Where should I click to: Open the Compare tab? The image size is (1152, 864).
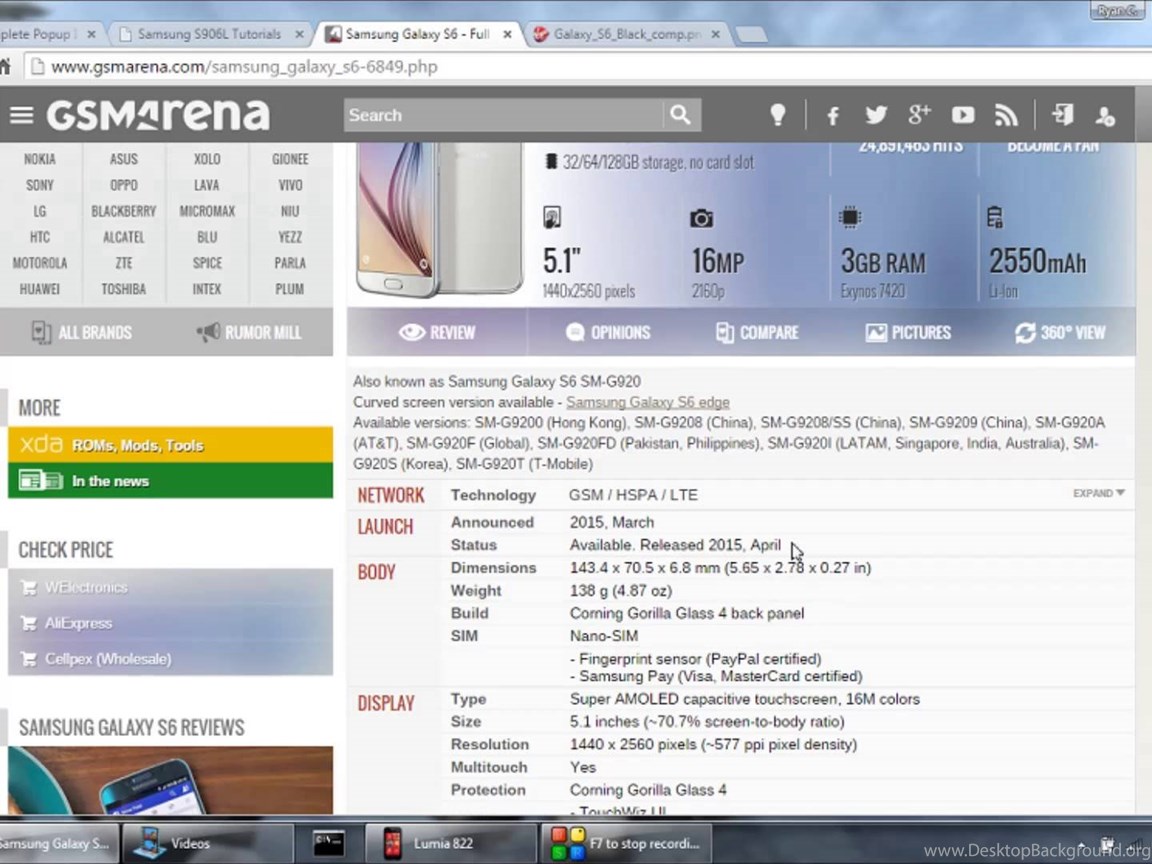(757, 333)
